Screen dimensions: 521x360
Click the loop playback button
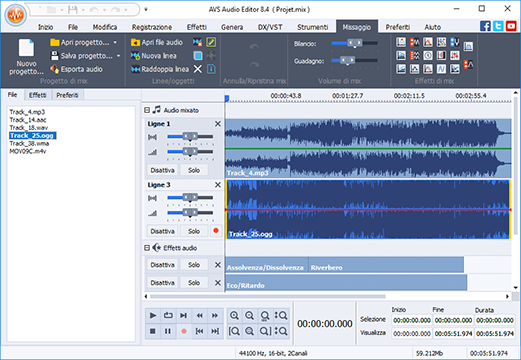coord(168,315)
